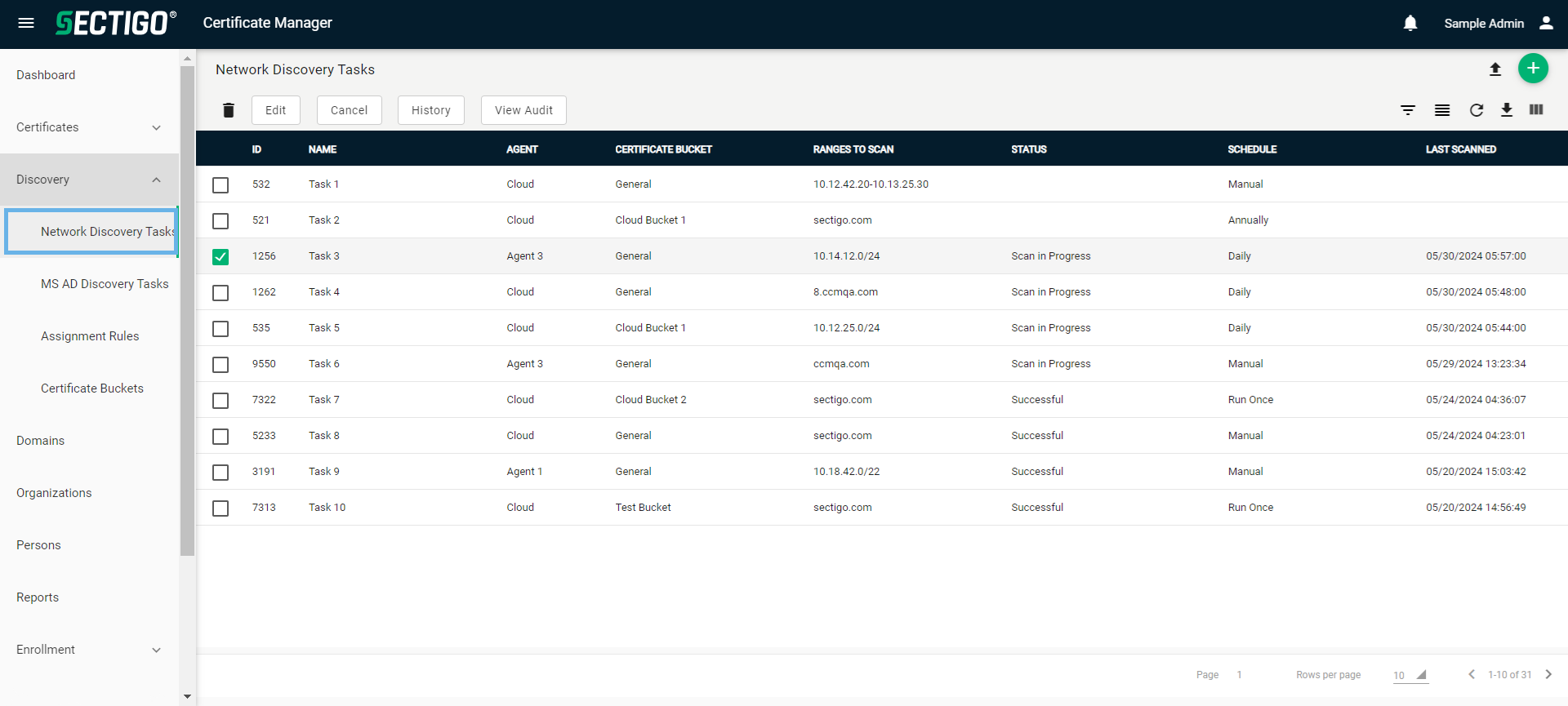This screenshot has width=1568, height=706.
Task: Click the Edit button
Action: (x=276, y=110)
